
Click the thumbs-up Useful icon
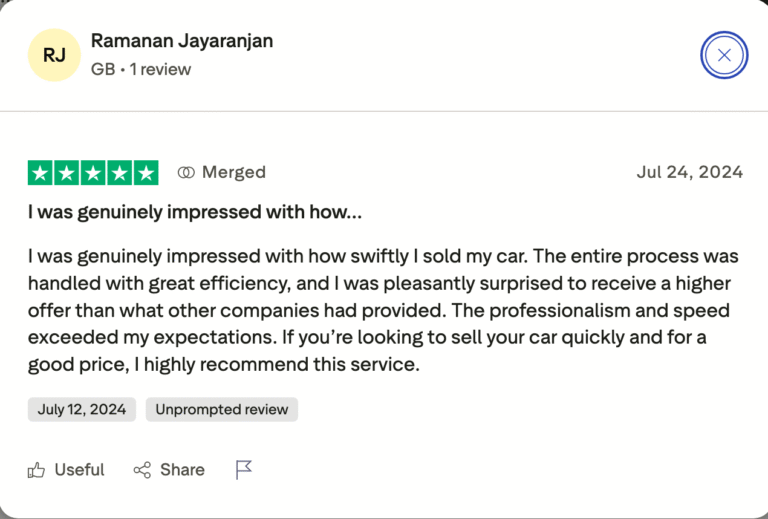pyautogui.click(x=37, y=470)
